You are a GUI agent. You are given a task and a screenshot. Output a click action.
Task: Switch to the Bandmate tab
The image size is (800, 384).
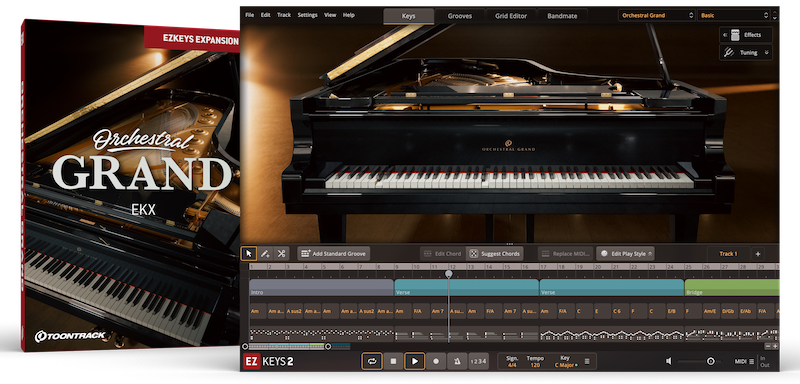coord(562,16)
